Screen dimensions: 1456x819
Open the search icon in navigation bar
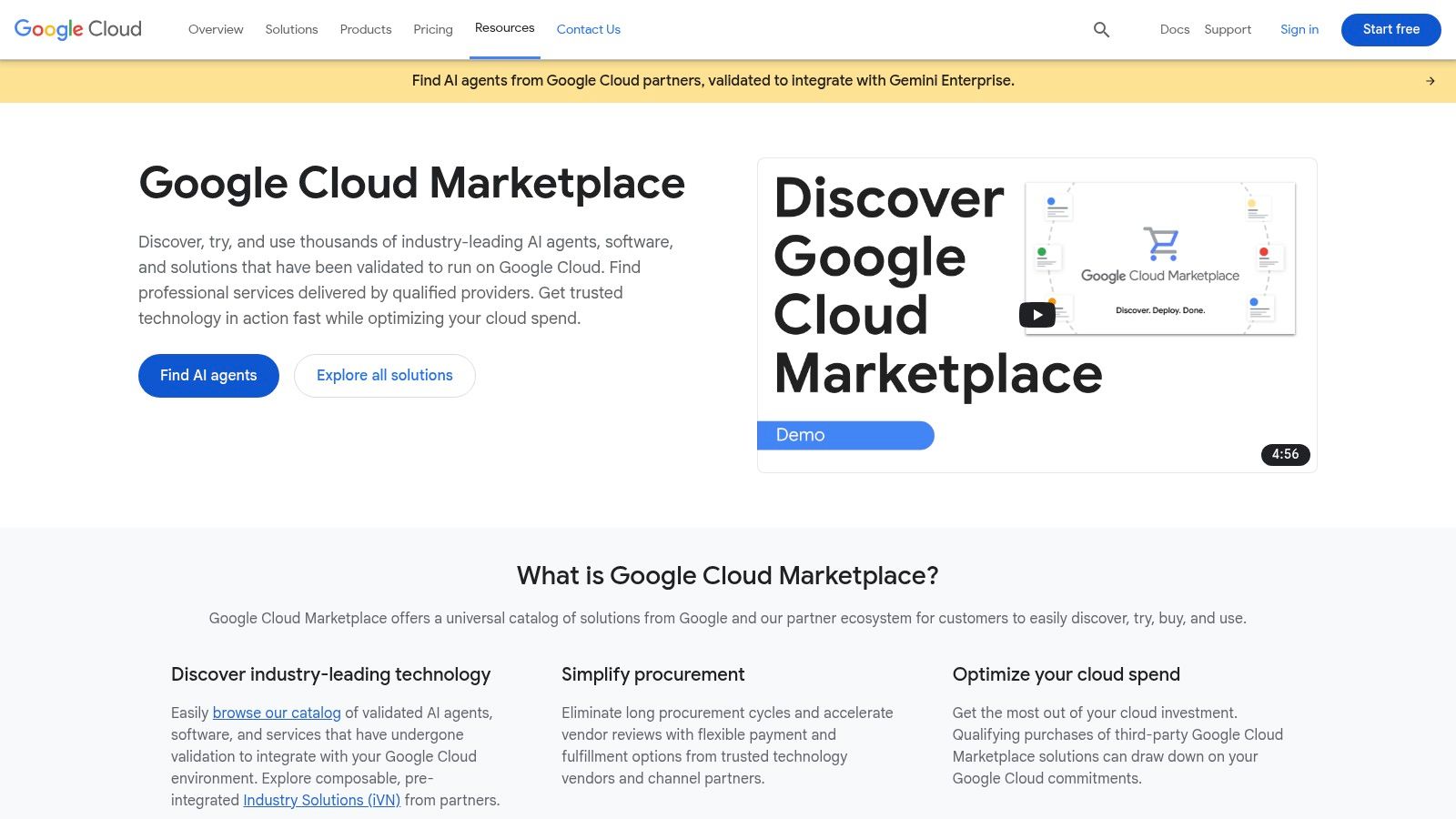click(x=1101, y=29)
